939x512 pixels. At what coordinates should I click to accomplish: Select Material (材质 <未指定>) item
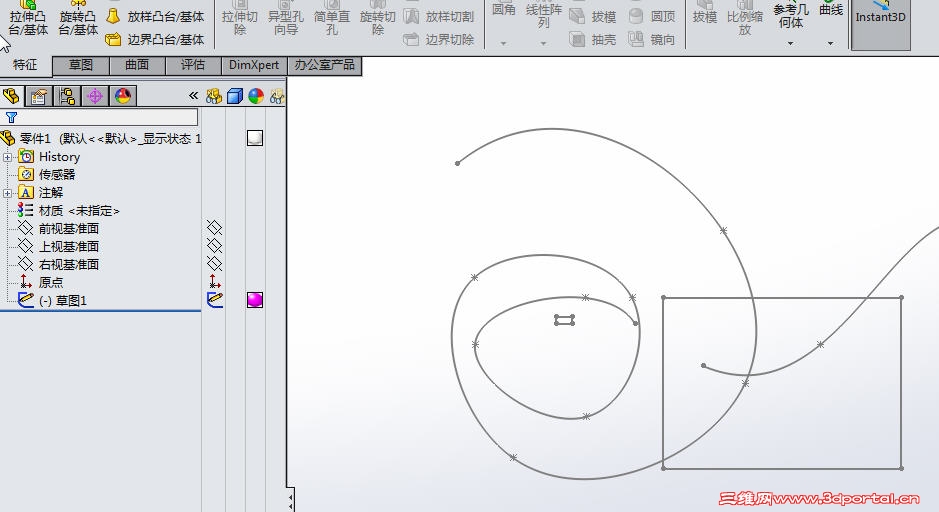(x=69, y=210)
